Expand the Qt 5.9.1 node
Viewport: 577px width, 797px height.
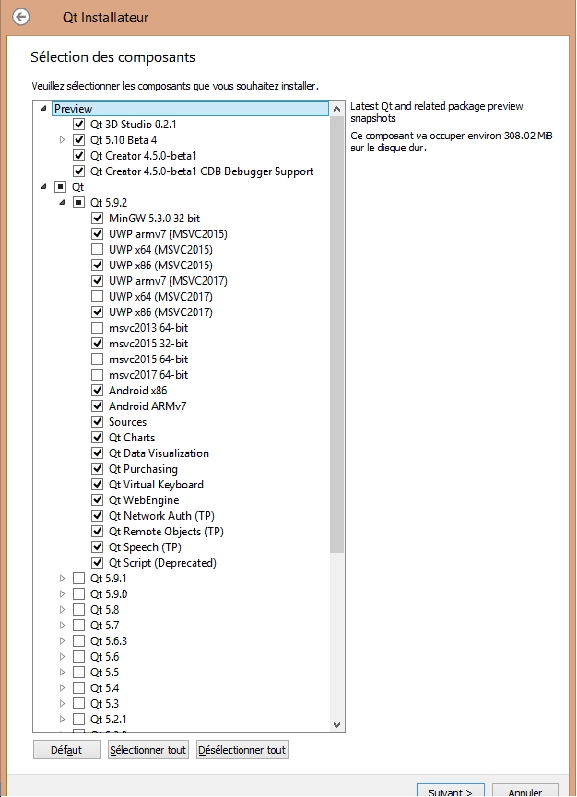[63, 578]
